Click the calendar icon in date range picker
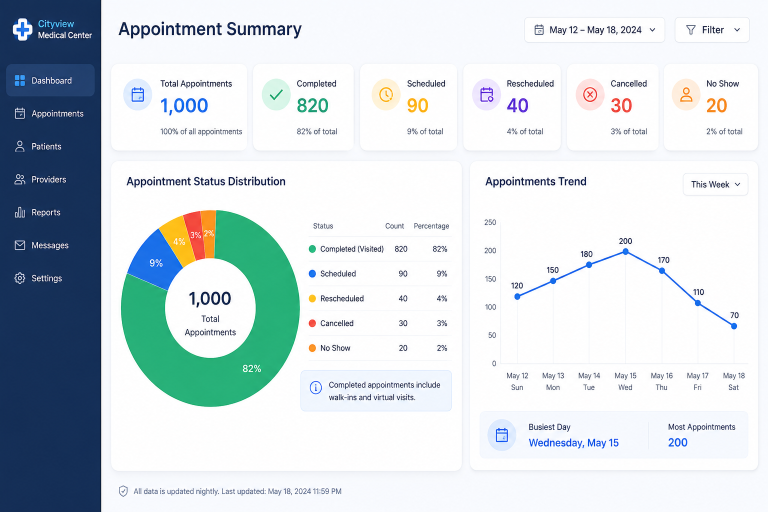768x512 pixels. (539, 30)
